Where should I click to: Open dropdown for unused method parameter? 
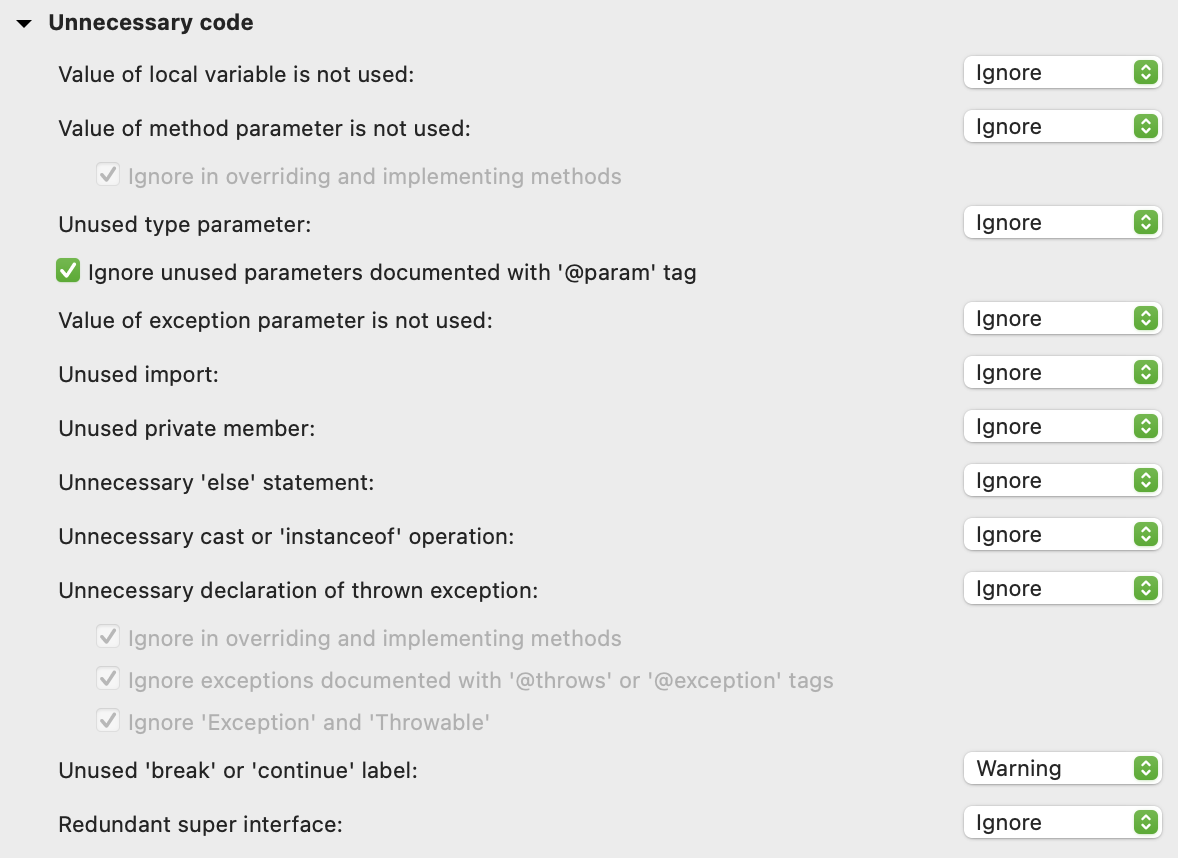1061,127
